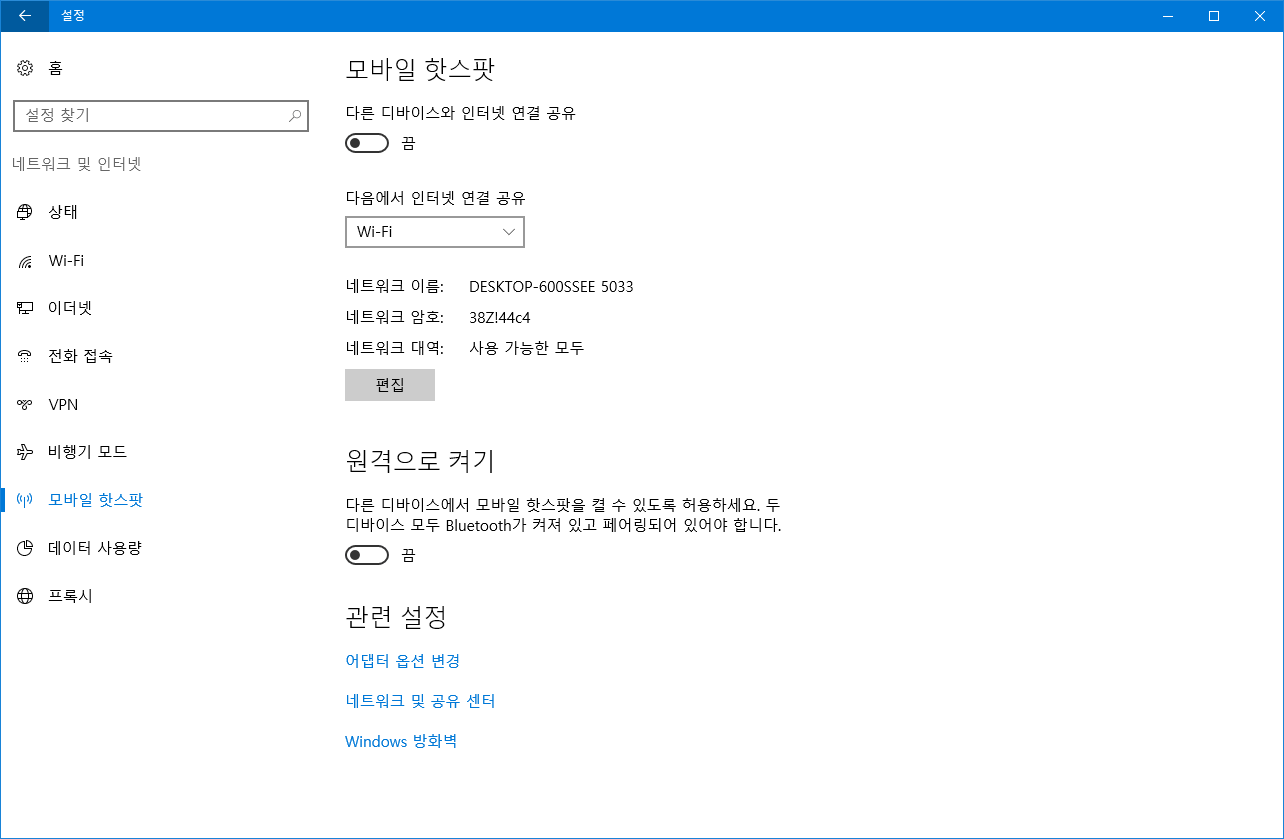Viewport: 1284px width, 839px height.
Task: Click the Home gear icon
Action: coord(25,68)
